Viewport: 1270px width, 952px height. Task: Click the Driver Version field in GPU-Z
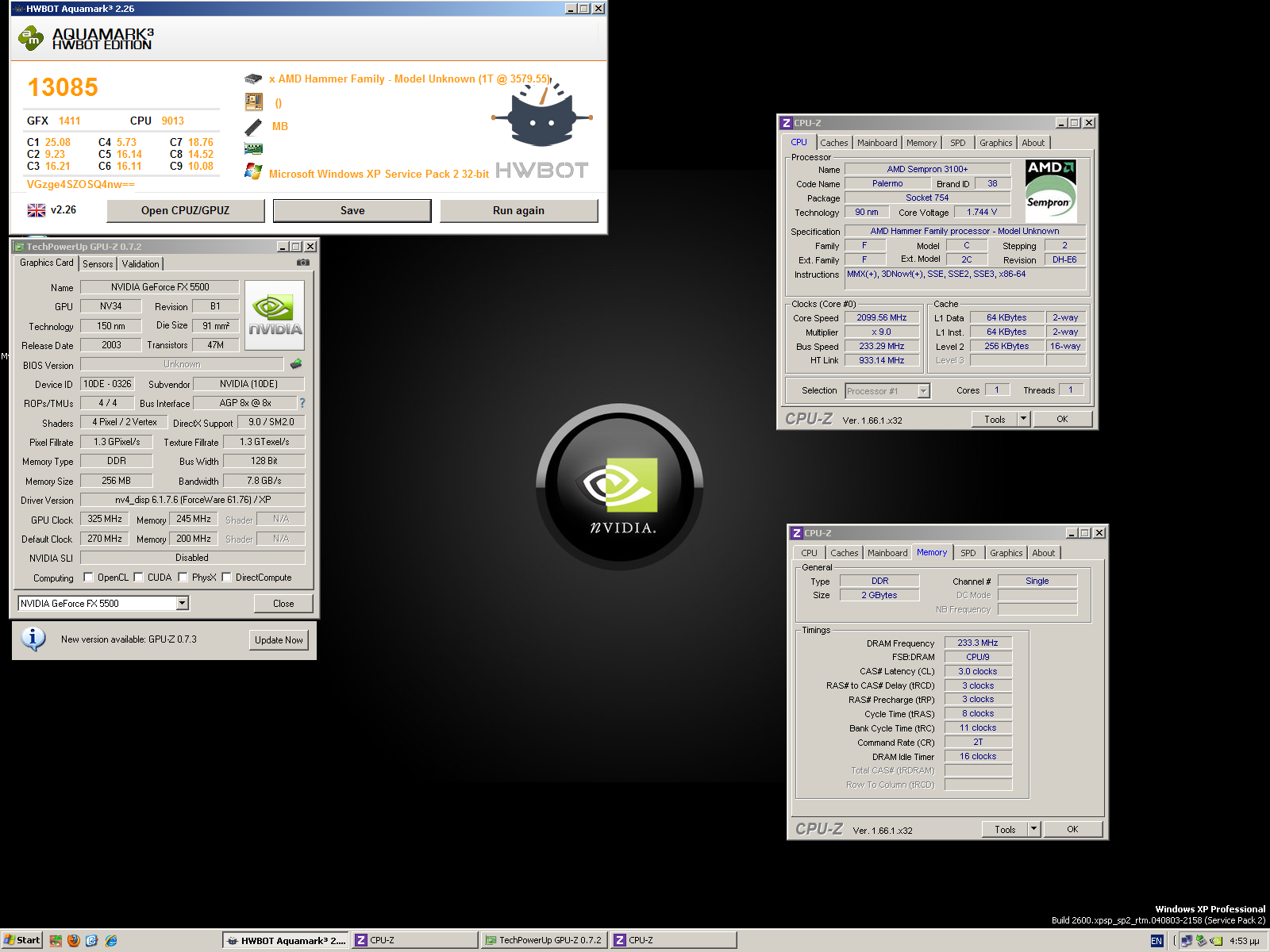coord(193,500)
